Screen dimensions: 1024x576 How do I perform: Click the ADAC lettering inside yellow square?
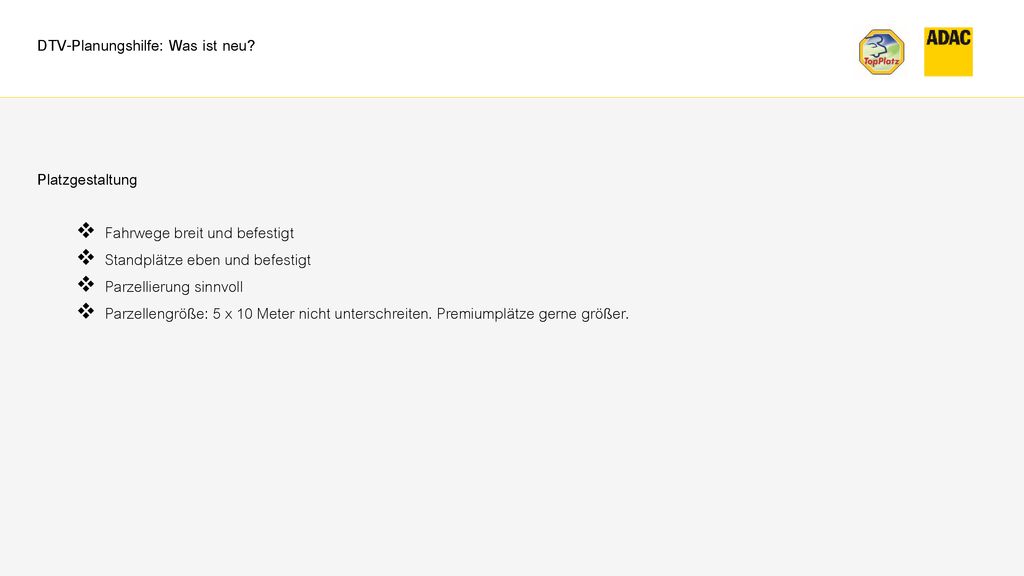948,39
